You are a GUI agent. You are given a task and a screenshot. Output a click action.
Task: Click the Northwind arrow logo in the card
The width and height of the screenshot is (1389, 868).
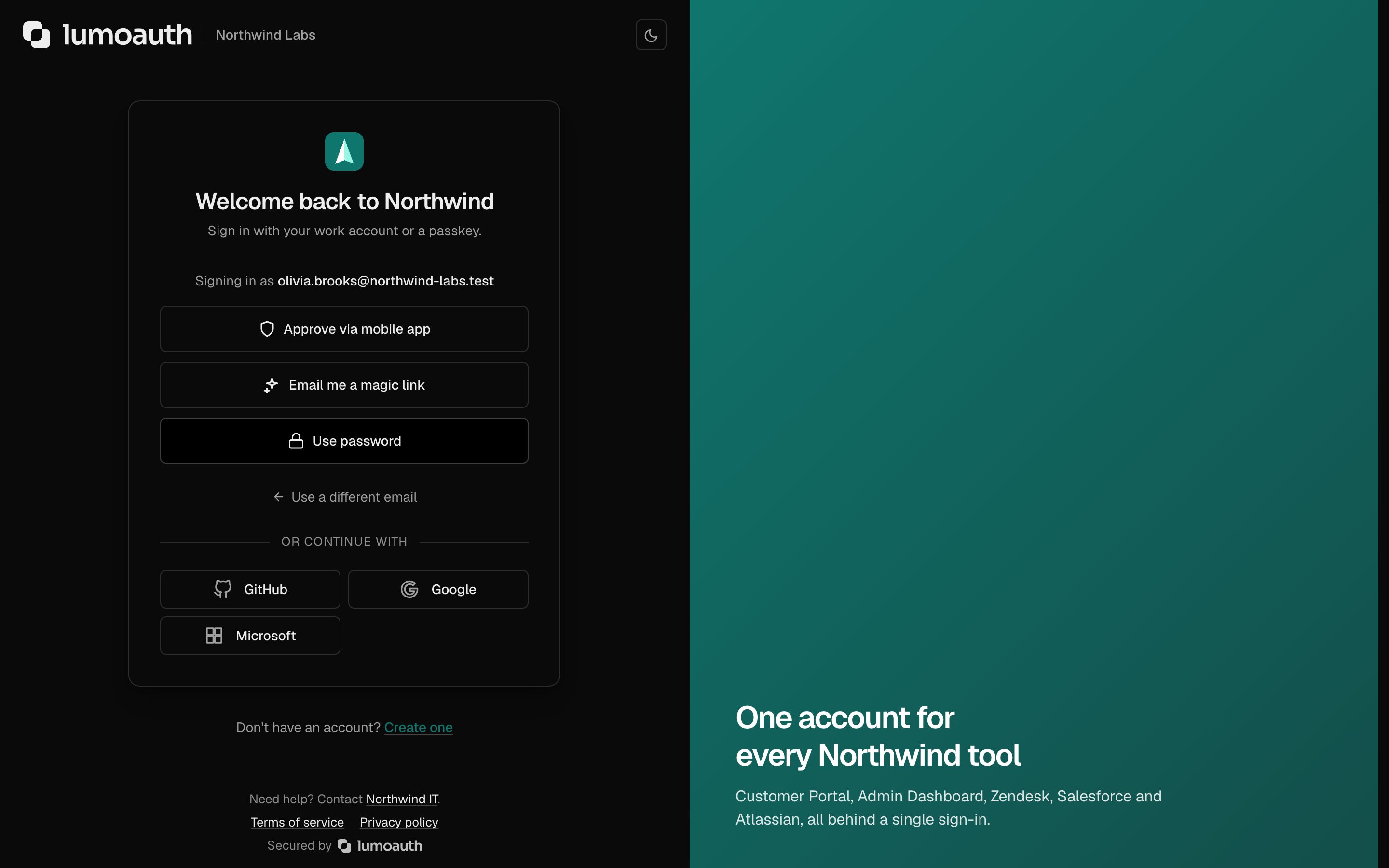(344, 151)
